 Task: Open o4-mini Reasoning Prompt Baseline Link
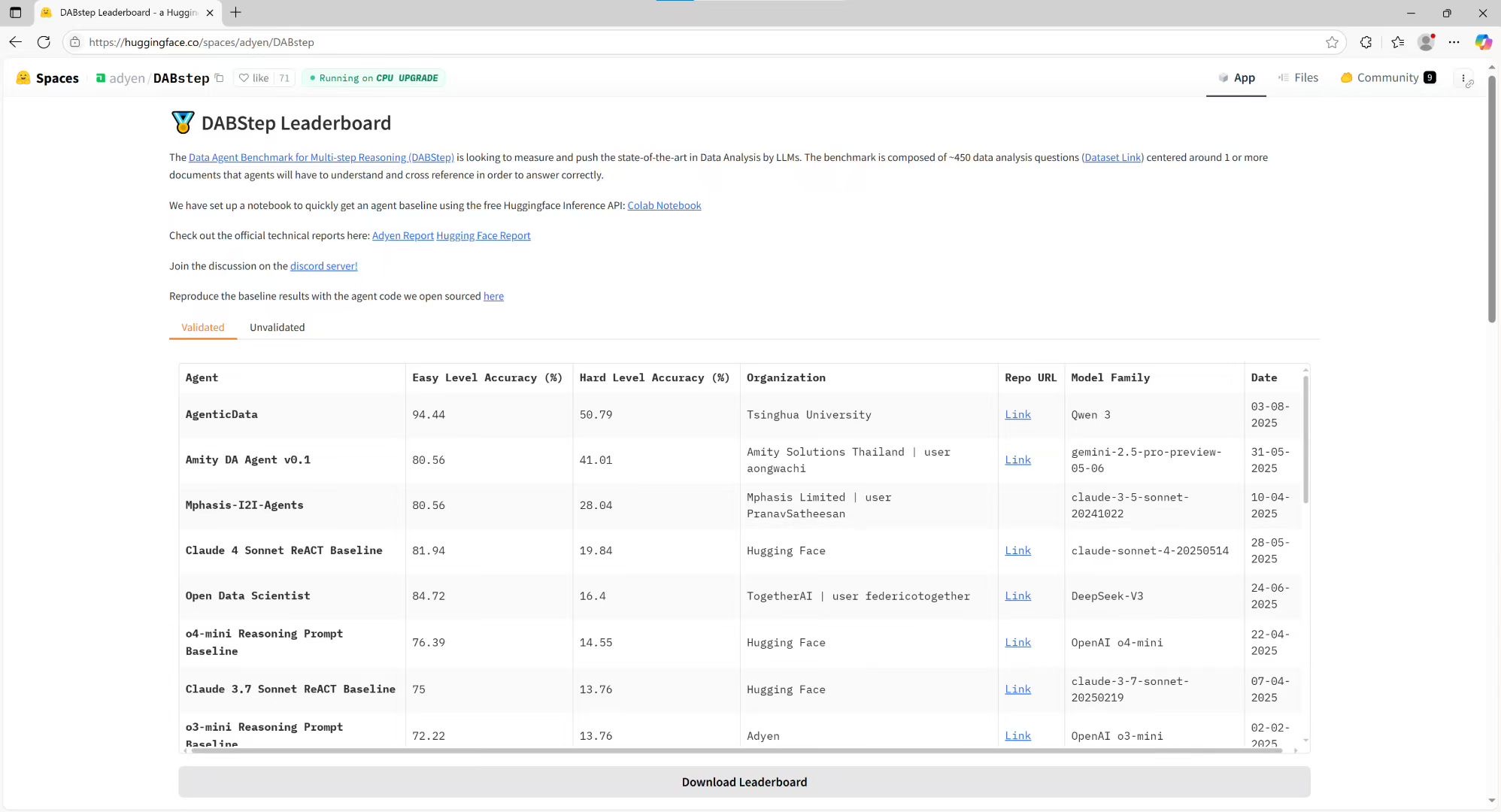(x=1017, y=642)
